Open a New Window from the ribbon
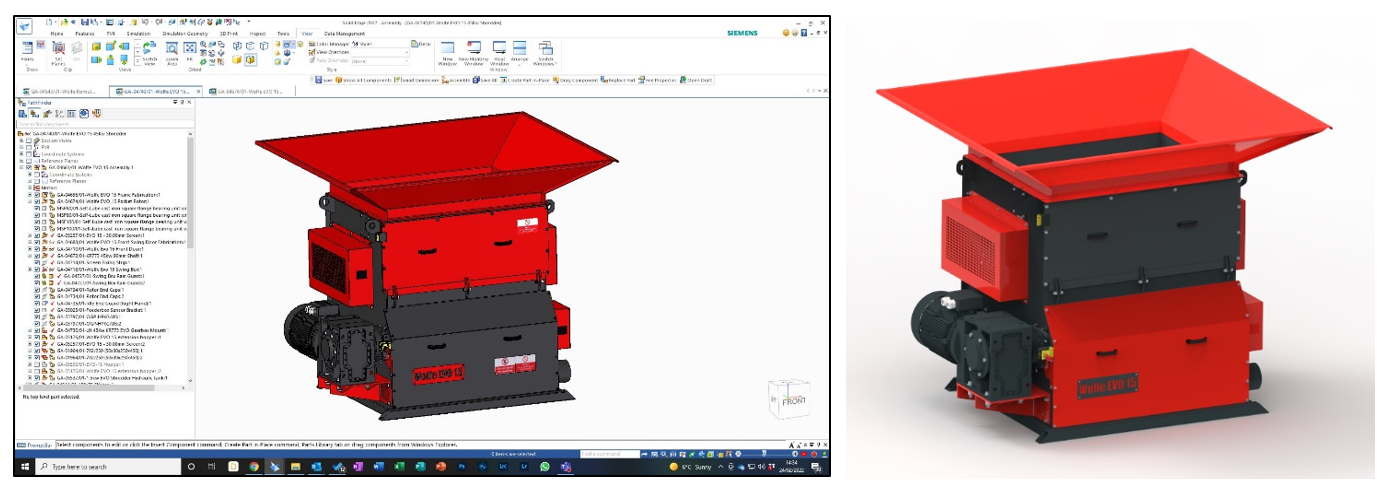The height and width of the screenshot is (488, 1396). (447, 48)
